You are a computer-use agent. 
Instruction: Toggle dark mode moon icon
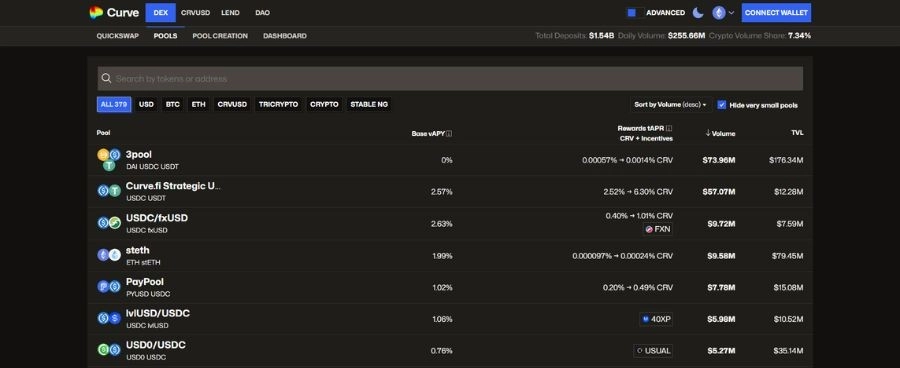click(698, 13)
